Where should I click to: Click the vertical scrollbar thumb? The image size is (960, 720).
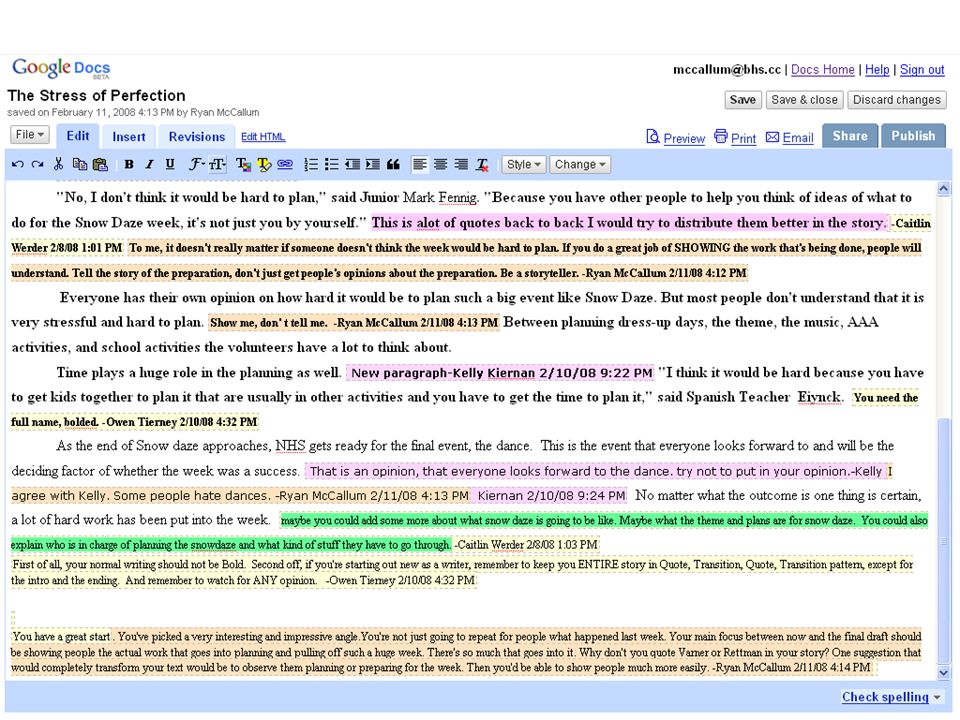tap(943, 541)
